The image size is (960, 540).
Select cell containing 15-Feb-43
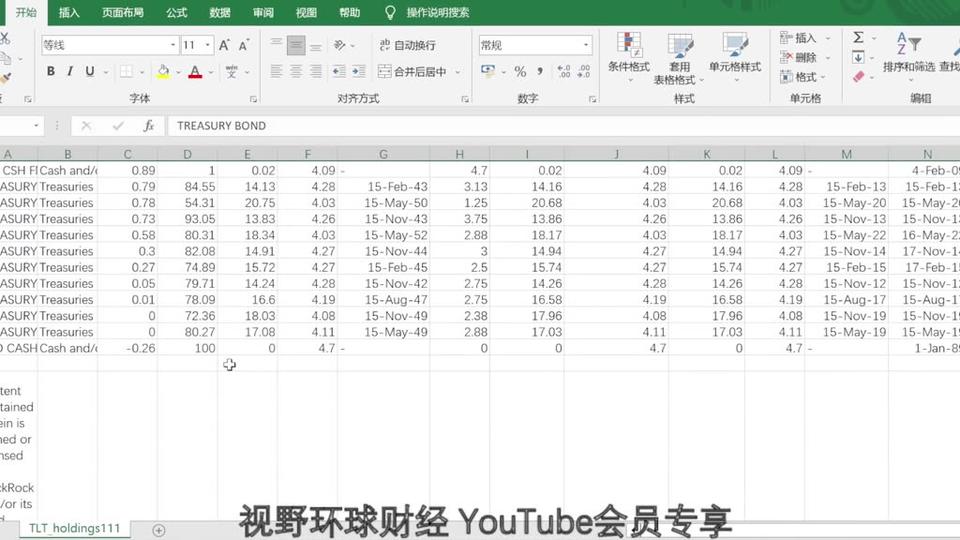click(x=383, y=187)
